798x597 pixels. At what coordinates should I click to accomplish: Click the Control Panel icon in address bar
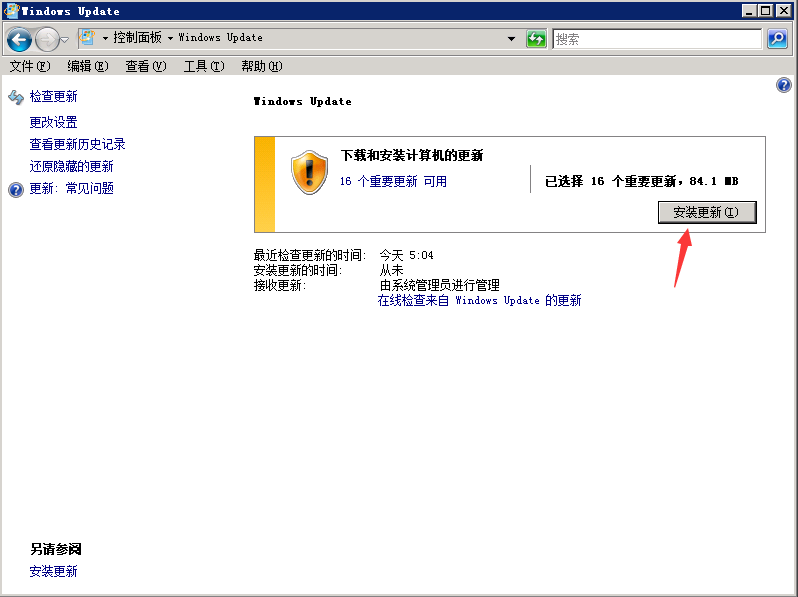[88, 38]
